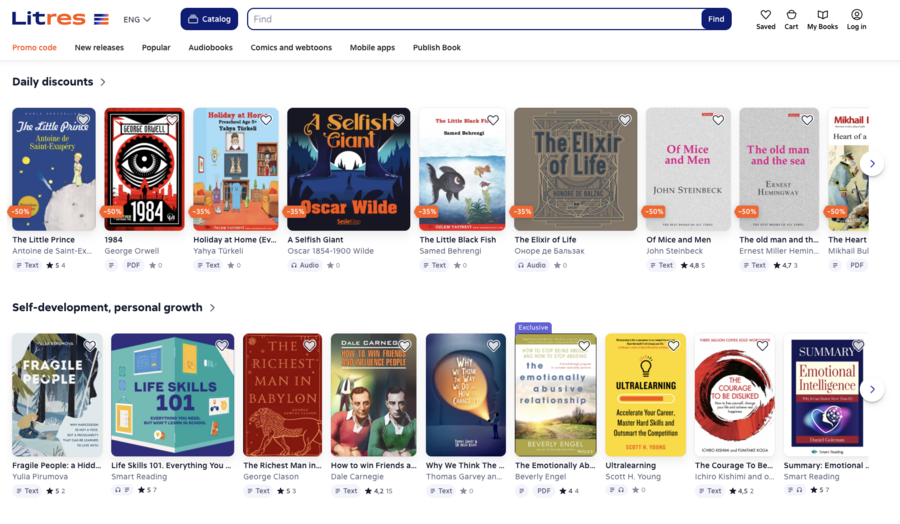Viewport: 900px width, 524px height.
Task: Toggle heart on The old man and the sea
Action: [807, 120]
